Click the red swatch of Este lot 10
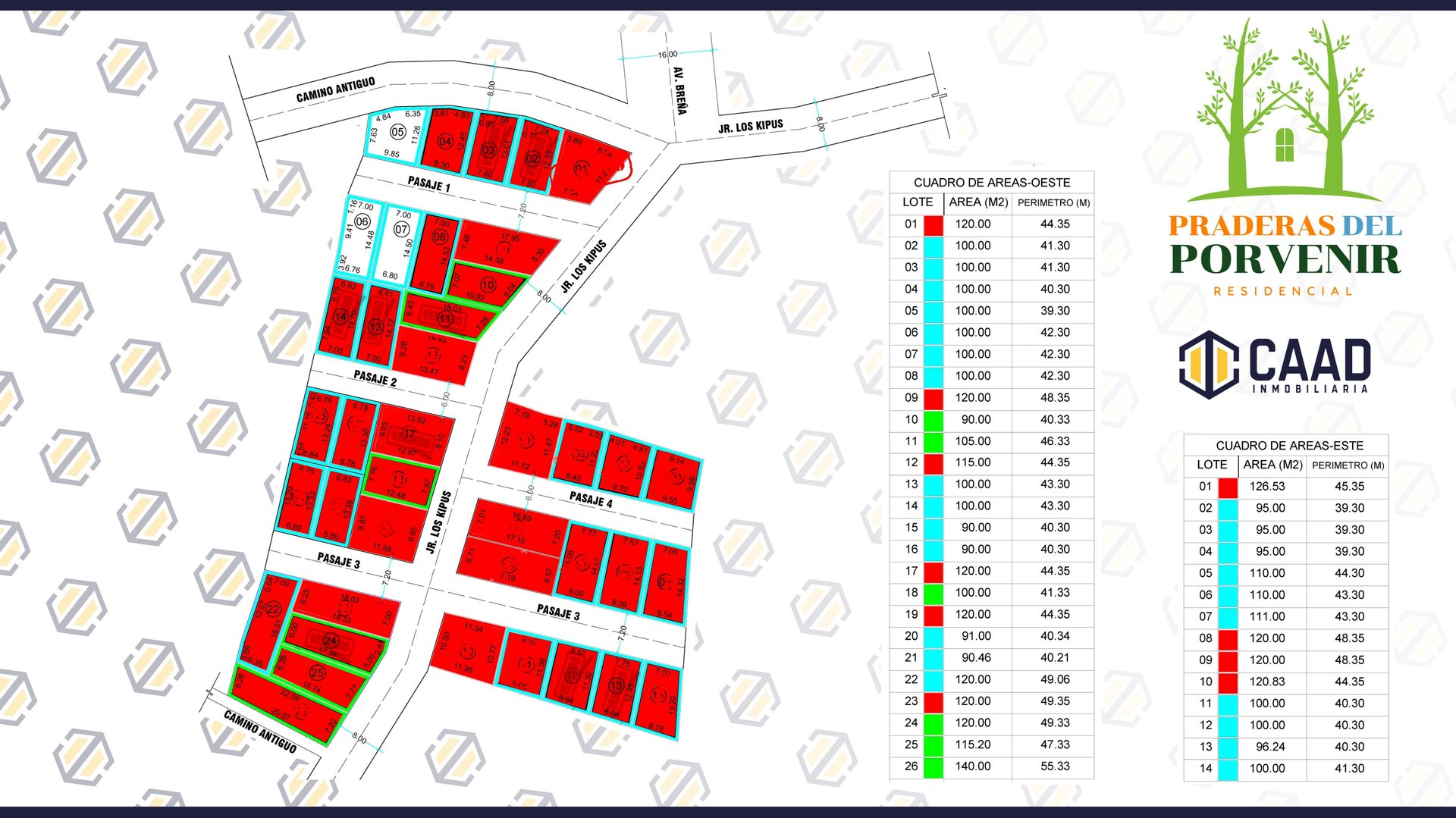This screenshot has height=818, width=1456. [1228, 682]
